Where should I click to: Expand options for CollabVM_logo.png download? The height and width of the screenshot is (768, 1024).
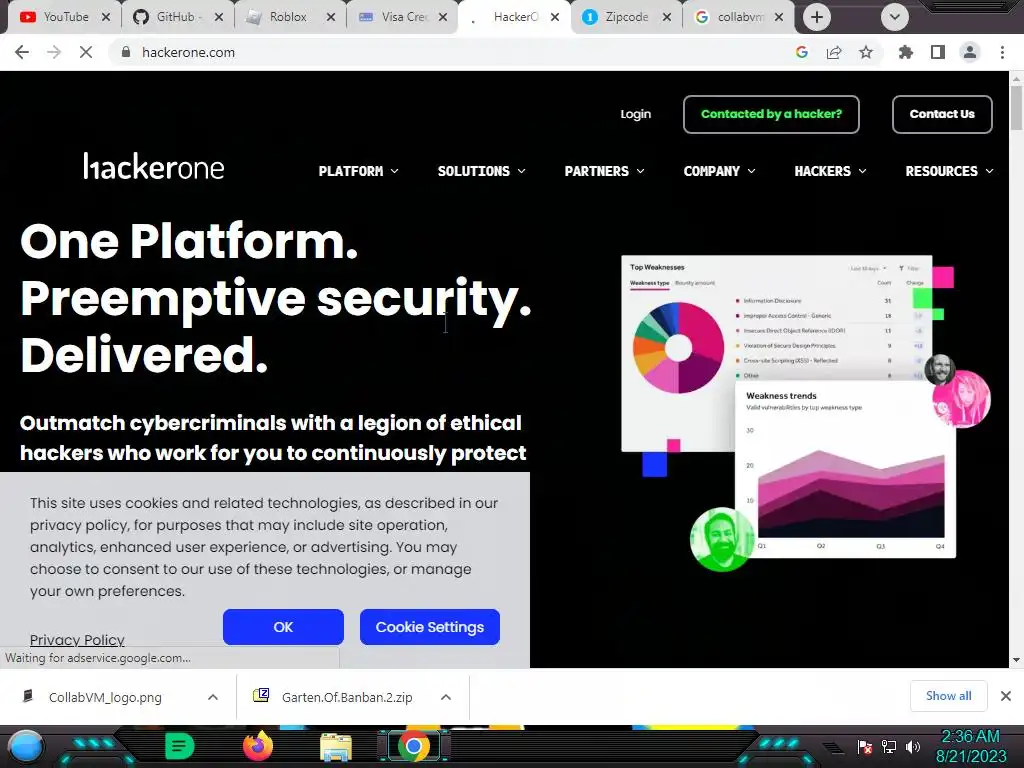(213, 697)
